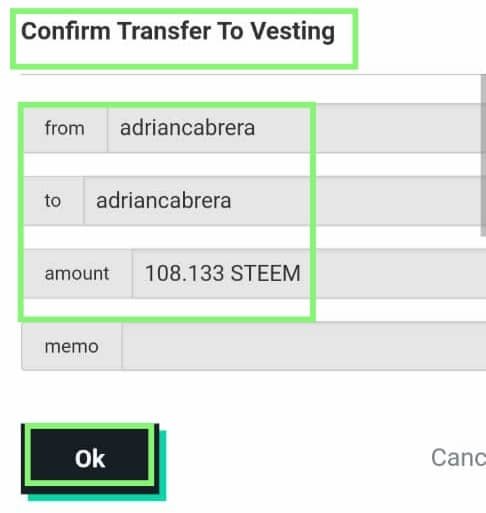Viewport: 486px width, 513px height.
Task: Click the 108.133 number in amount field
Action: point(184,273)
